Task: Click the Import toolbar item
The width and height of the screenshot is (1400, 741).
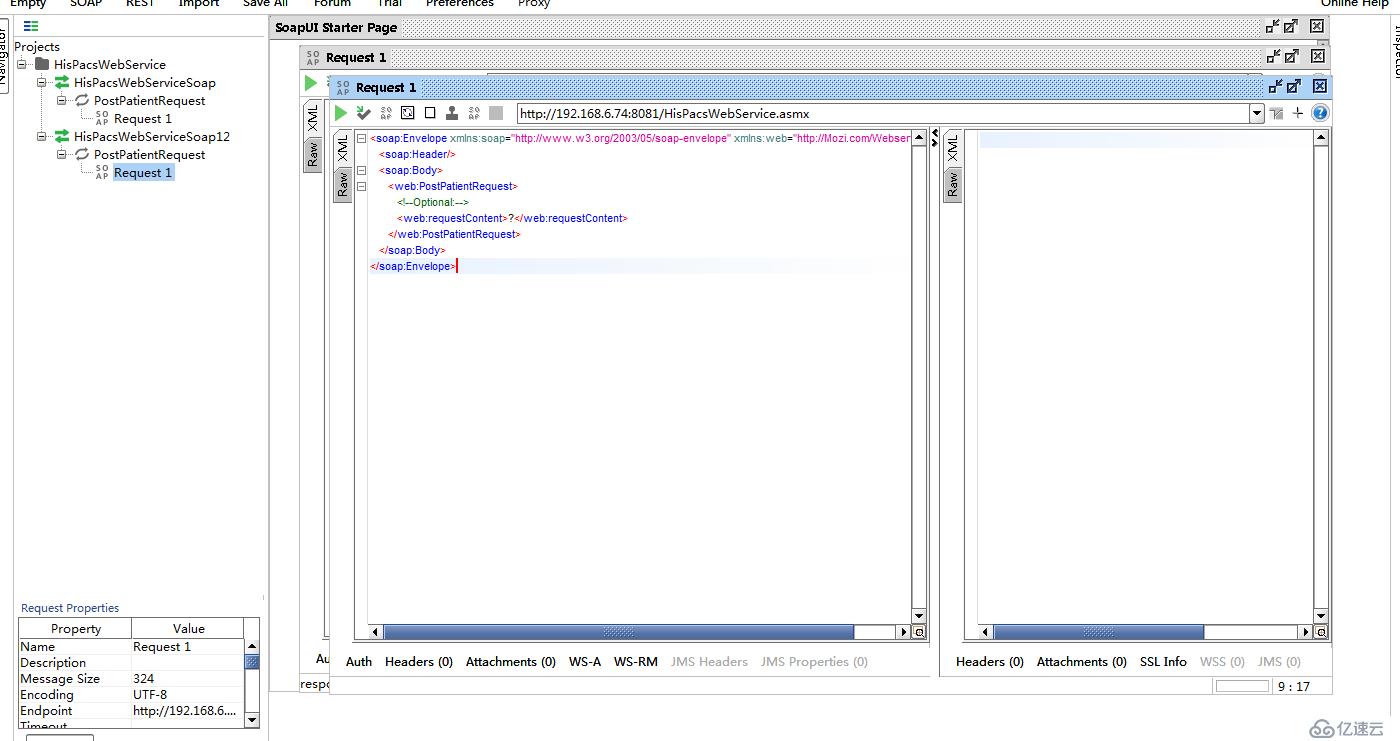Action: [199, 3]
